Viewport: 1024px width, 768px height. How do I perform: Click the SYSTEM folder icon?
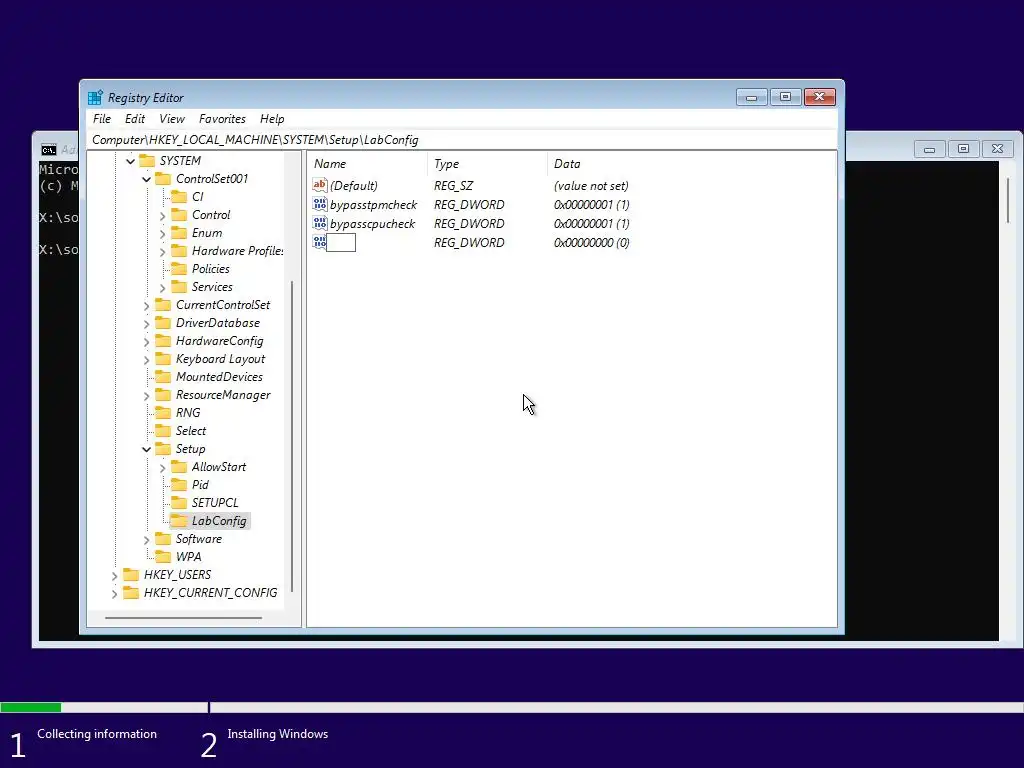(x=147, y=161)
